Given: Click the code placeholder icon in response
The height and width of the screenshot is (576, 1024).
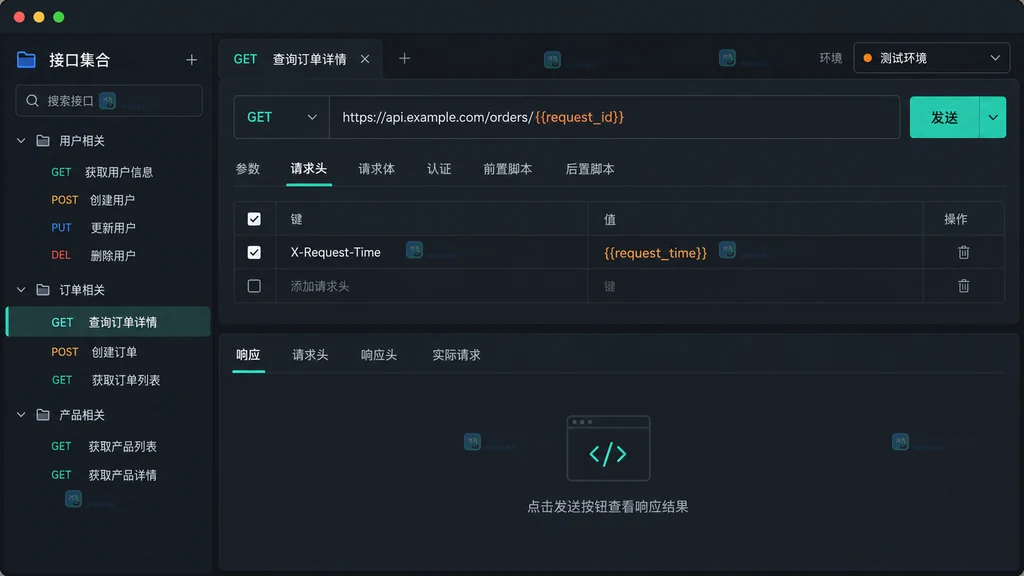Looking at the screenshot, I should click(608, 448).
